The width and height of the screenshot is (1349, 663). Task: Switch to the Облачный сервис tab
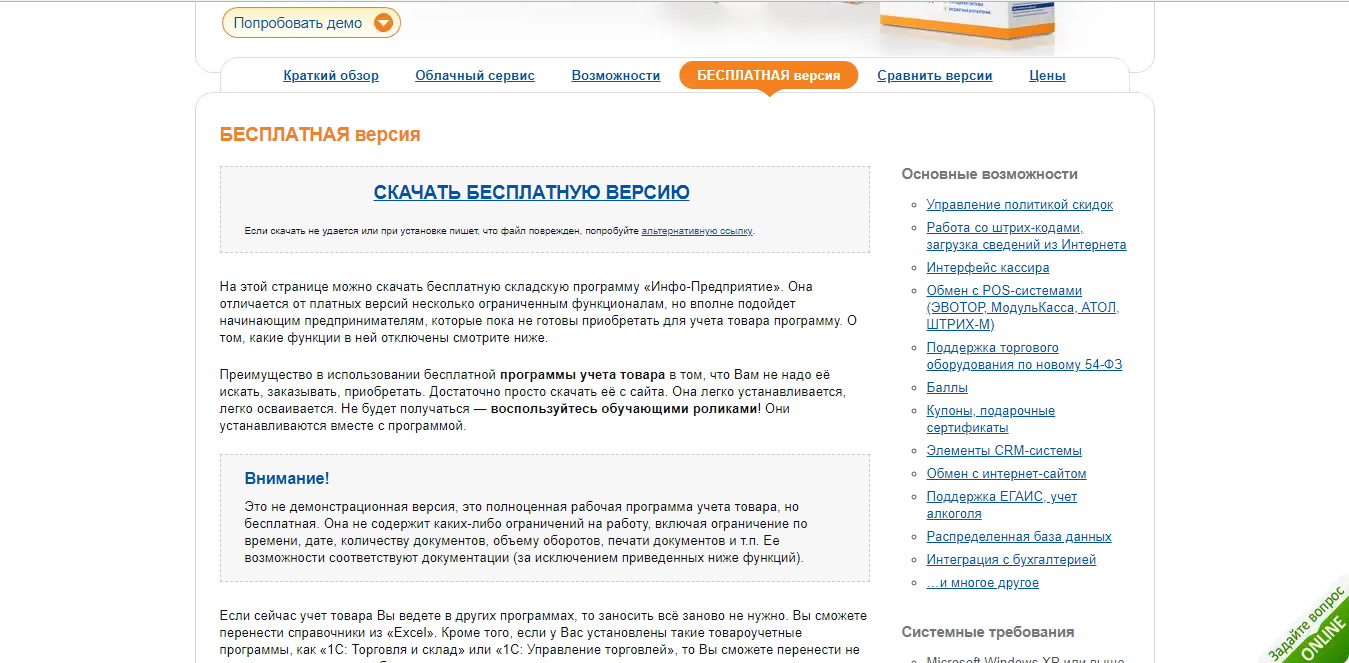click(x=474, y=75)
